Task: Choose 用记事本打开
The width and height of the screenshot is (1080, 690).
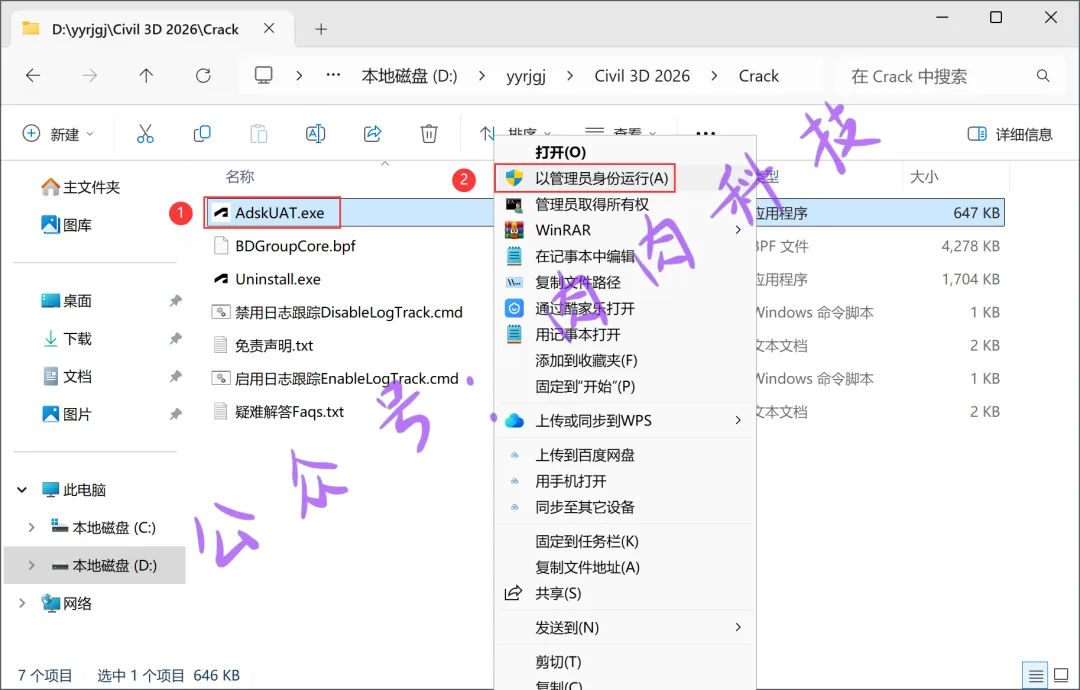Action: 578,335
